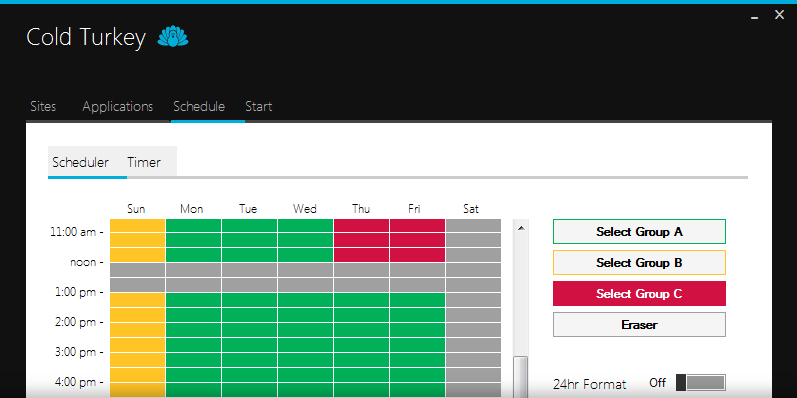Click the 2:00 pm time label
Image resolution: width=797 pixels, height=398 pixels.
tap(75, 322)
